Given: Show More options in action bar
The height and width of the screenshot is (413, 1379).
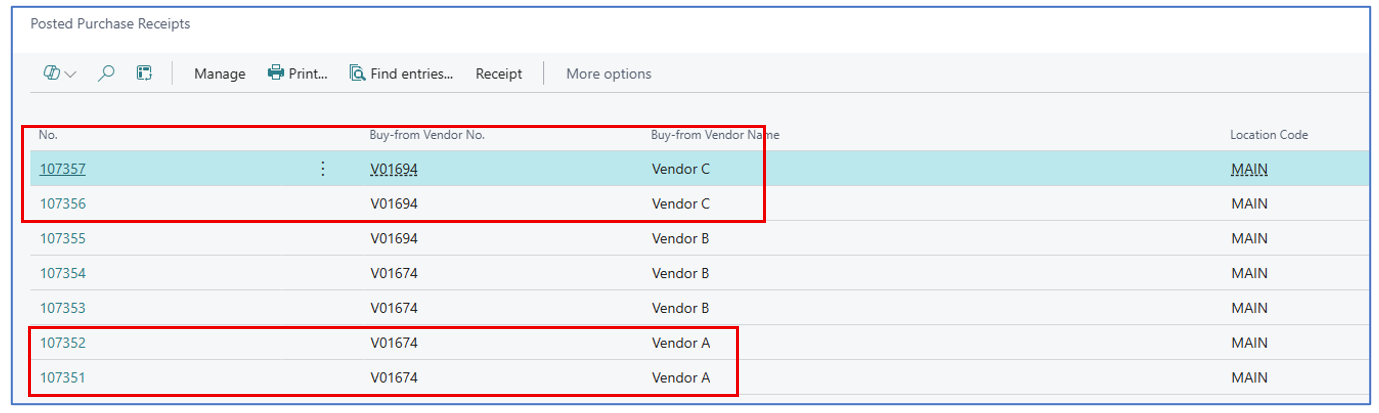Looking at the screenshot, I should (608, 74).
